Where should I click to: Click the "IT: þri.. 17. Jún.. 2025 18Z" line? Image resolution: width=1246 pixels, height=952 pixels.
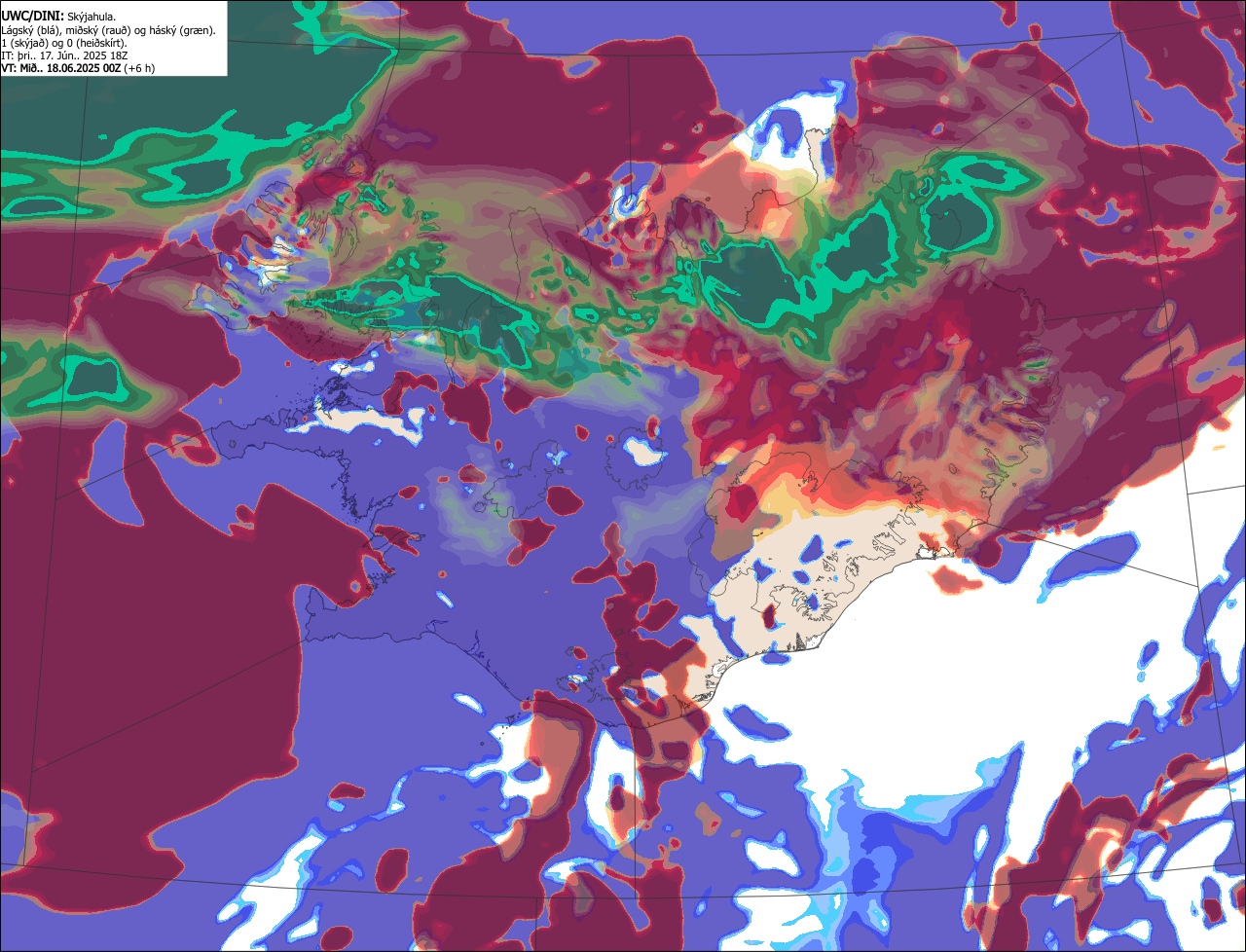64,55
